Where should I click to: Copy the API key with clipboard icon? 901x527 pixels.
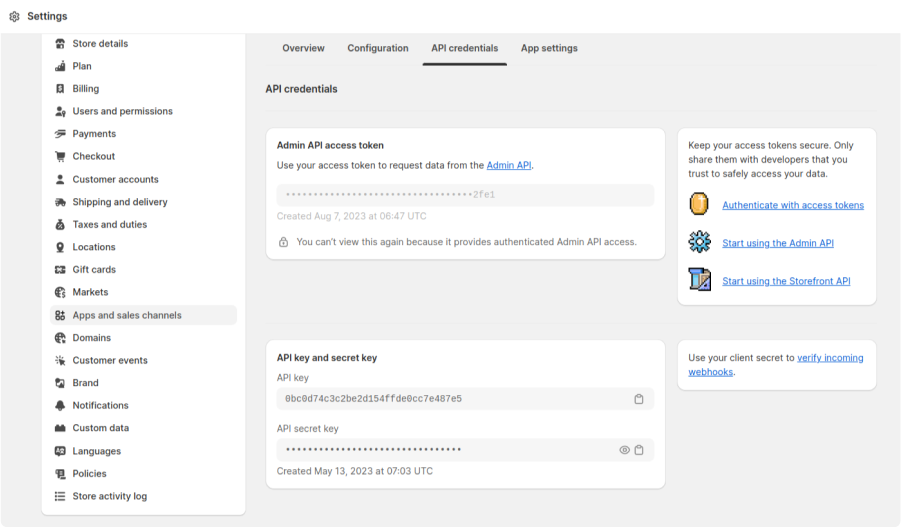tap(638, 399)
